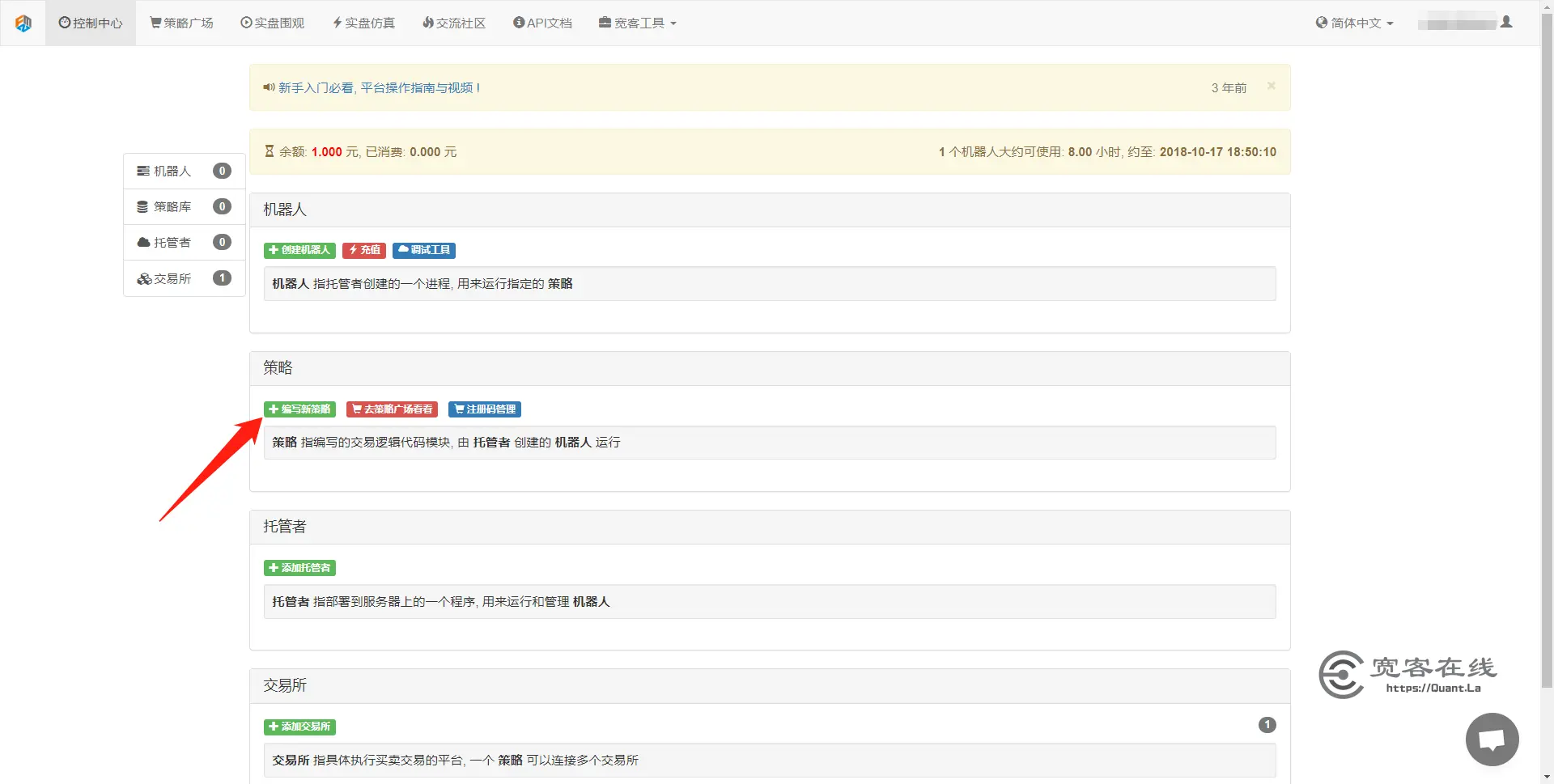The image size is (1554, 784).
Task: Open the blue 调试工具 button
Action: tap(424, 250)
